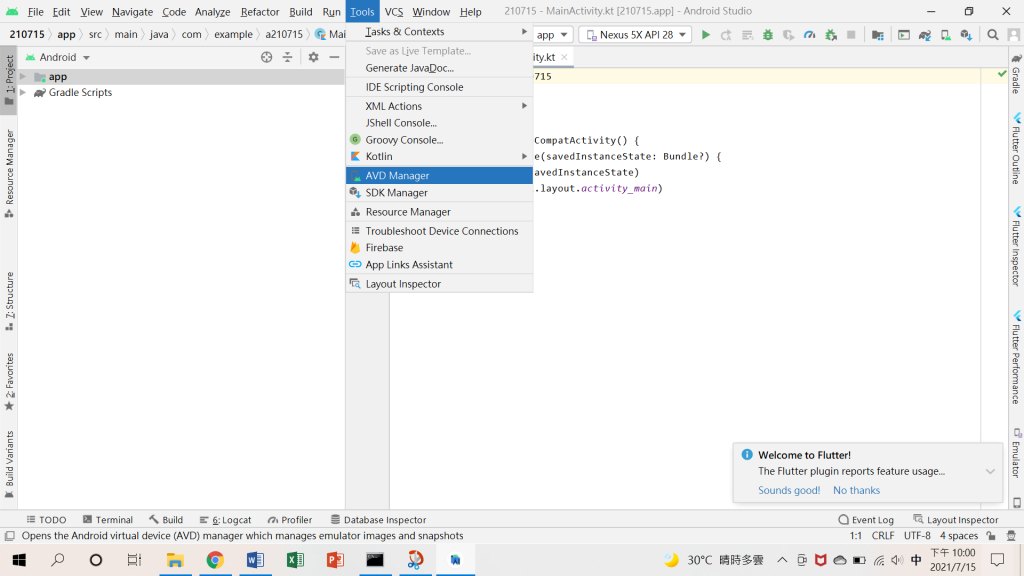Screen dimensions: 1024x576
Task: Expand the Flutter notification chevron
Action: point(990,472)
